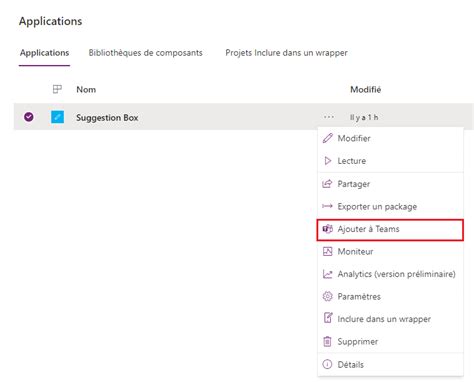474x382 pixels.
Task: Click the gear icon for Paramètres
Action: (x=327, y=296)
